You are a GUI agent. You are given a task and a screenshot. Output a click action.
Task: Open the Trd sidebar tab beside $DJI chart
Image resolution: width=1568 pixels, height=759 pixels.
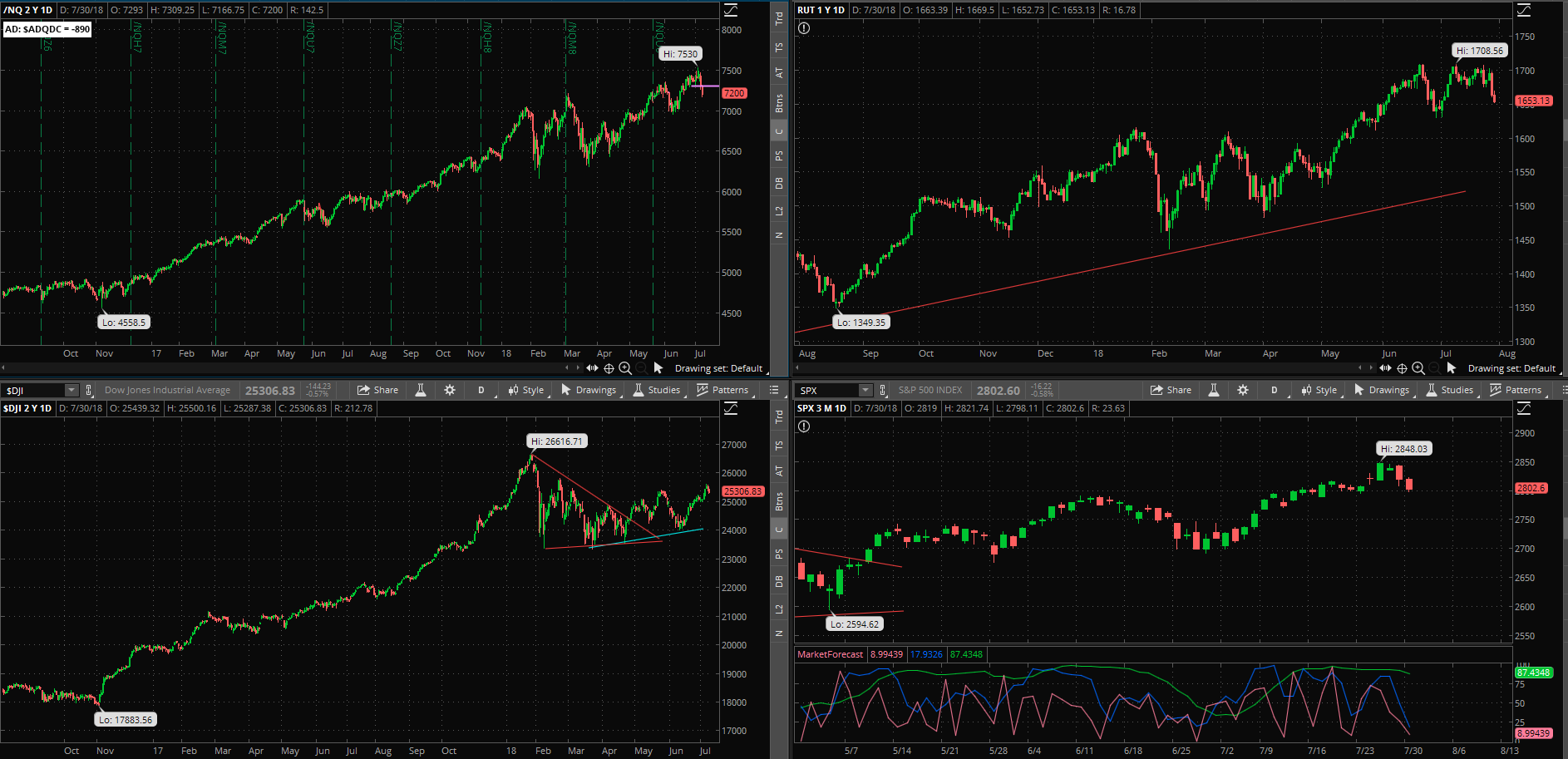tap(779, 416)
